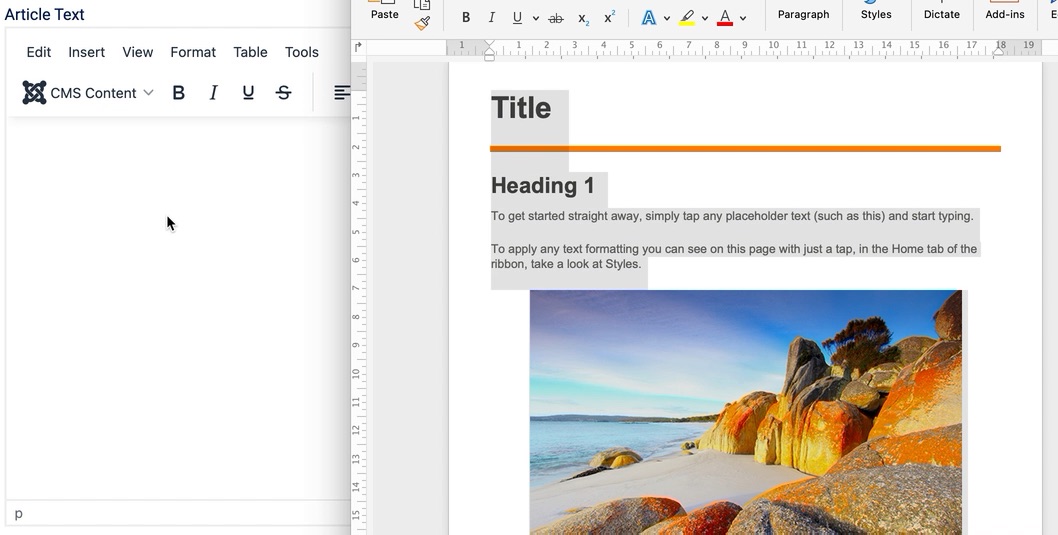This screenshot has height=535, width=1058.
Task: Toggle Italic in the Article Text editor
Action: (x=213, y=93)
